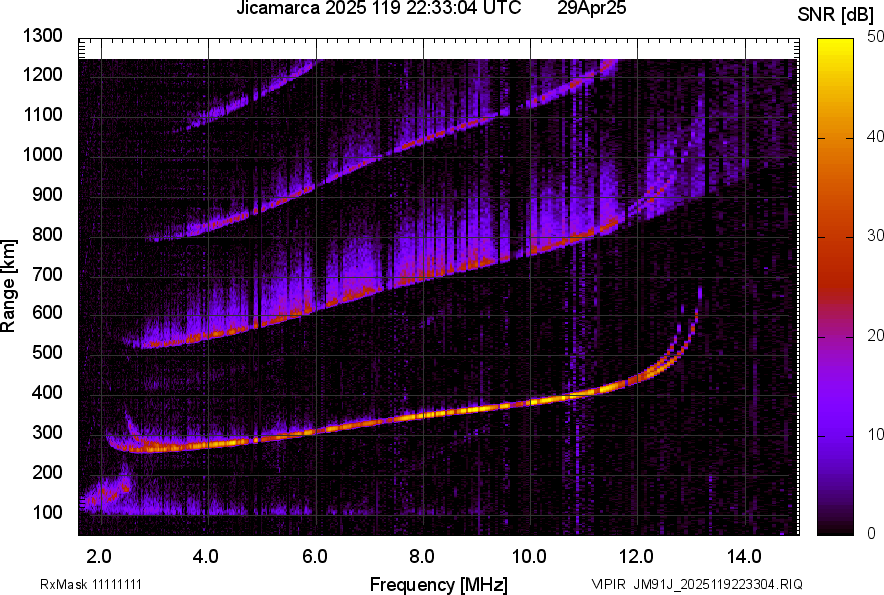Click the Range [km] axis label
This screenshot has width=884, height=595.
click(x=8, y=286)
